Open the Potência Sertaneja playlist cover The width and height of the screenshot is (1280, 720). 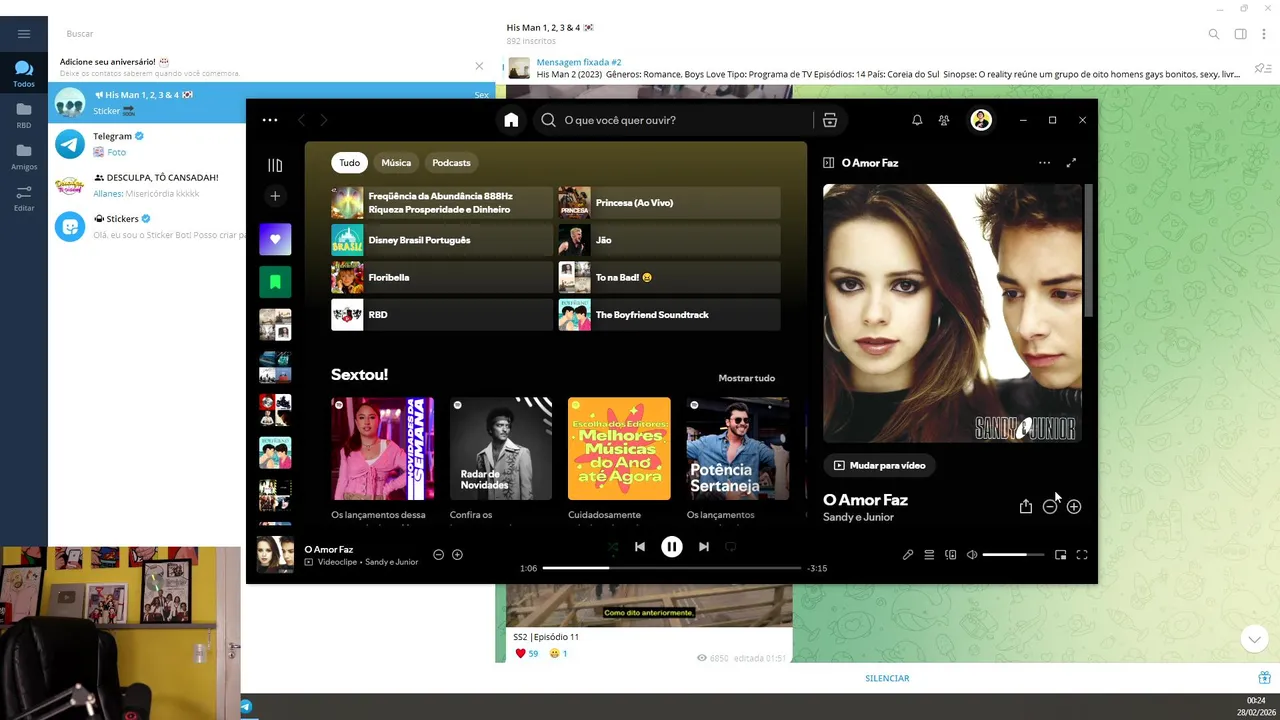click(x=737, y=448)
